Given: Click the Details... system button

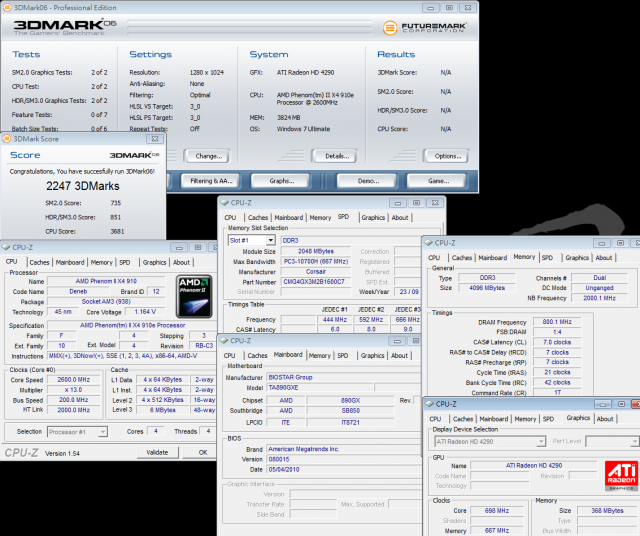Looking at the screenshot, I should point(335,156).
